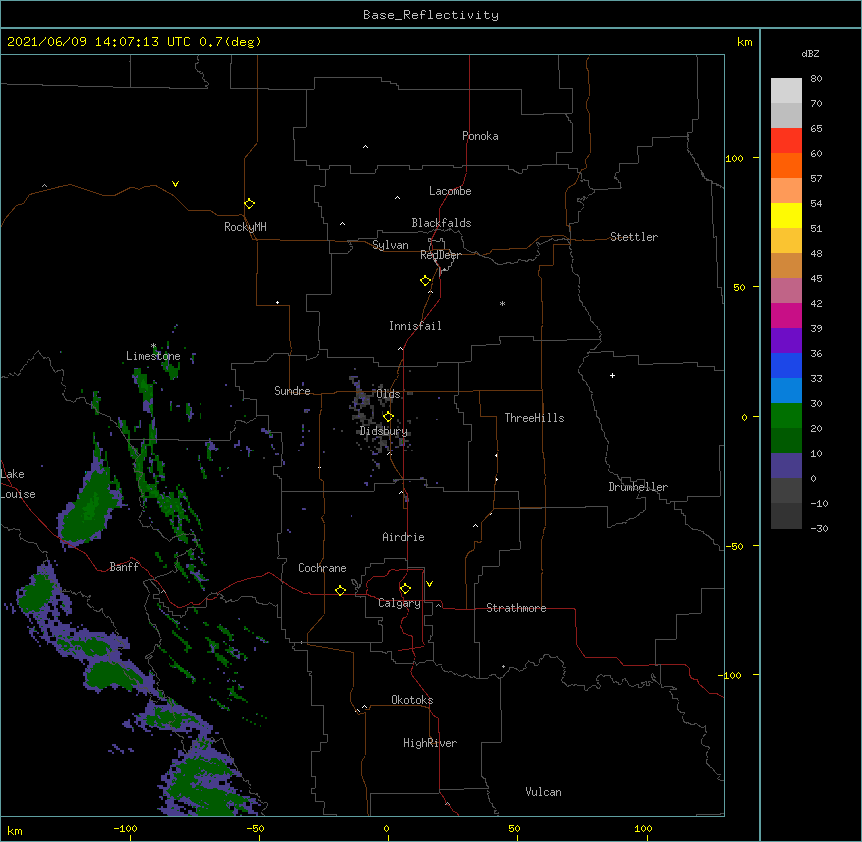
Task: Select the yellow diamond marker below Cochrane
Action: tap(340, 590)
